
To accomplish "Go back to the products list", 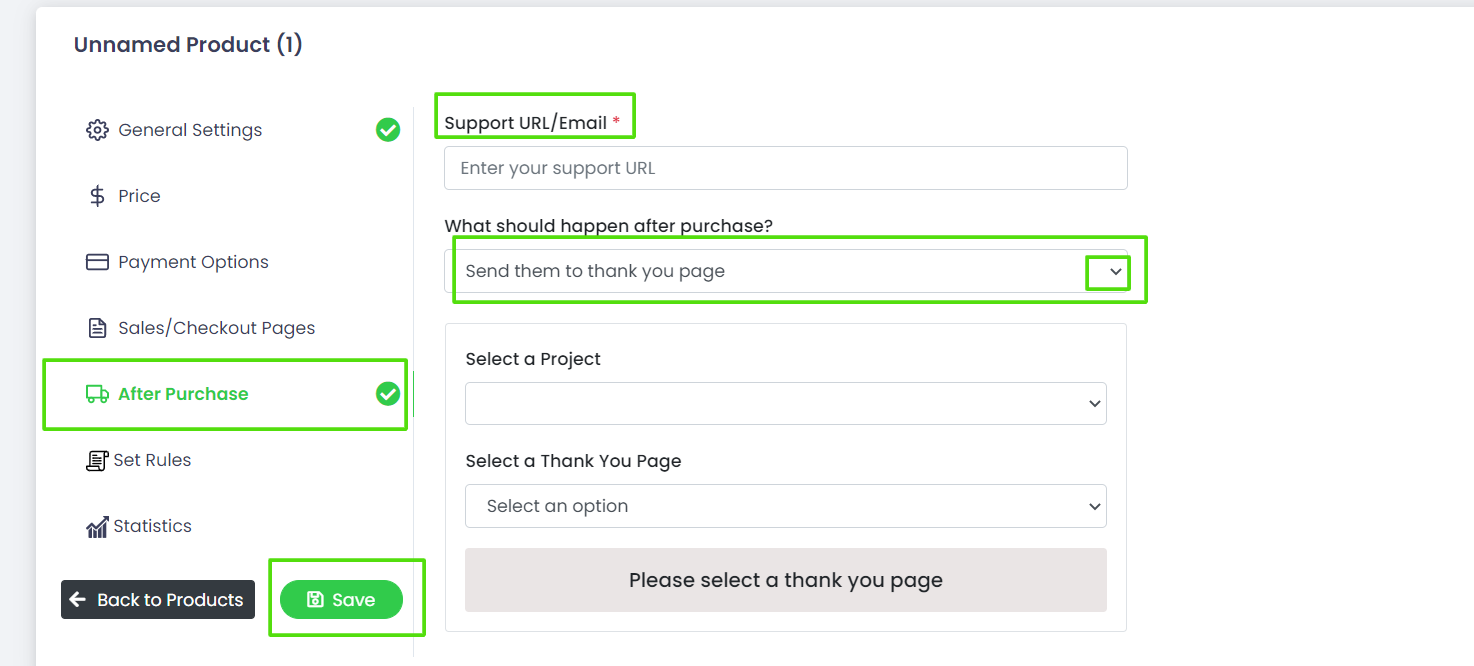I will 158,600.
